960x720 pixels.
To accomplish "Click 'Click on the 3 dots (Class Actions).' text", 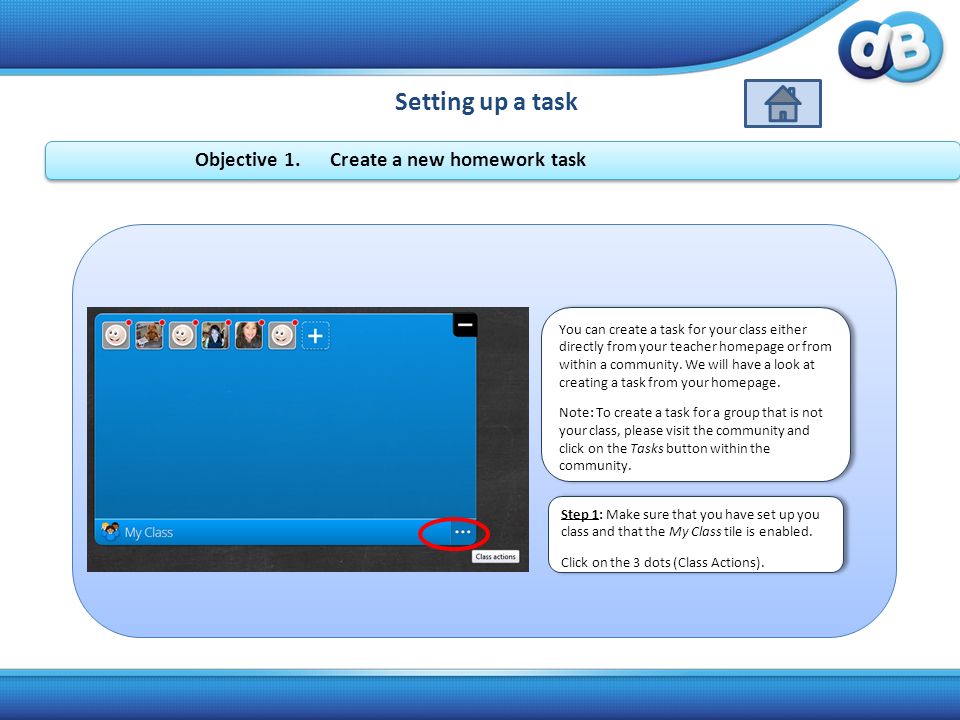I will [662, 562].
